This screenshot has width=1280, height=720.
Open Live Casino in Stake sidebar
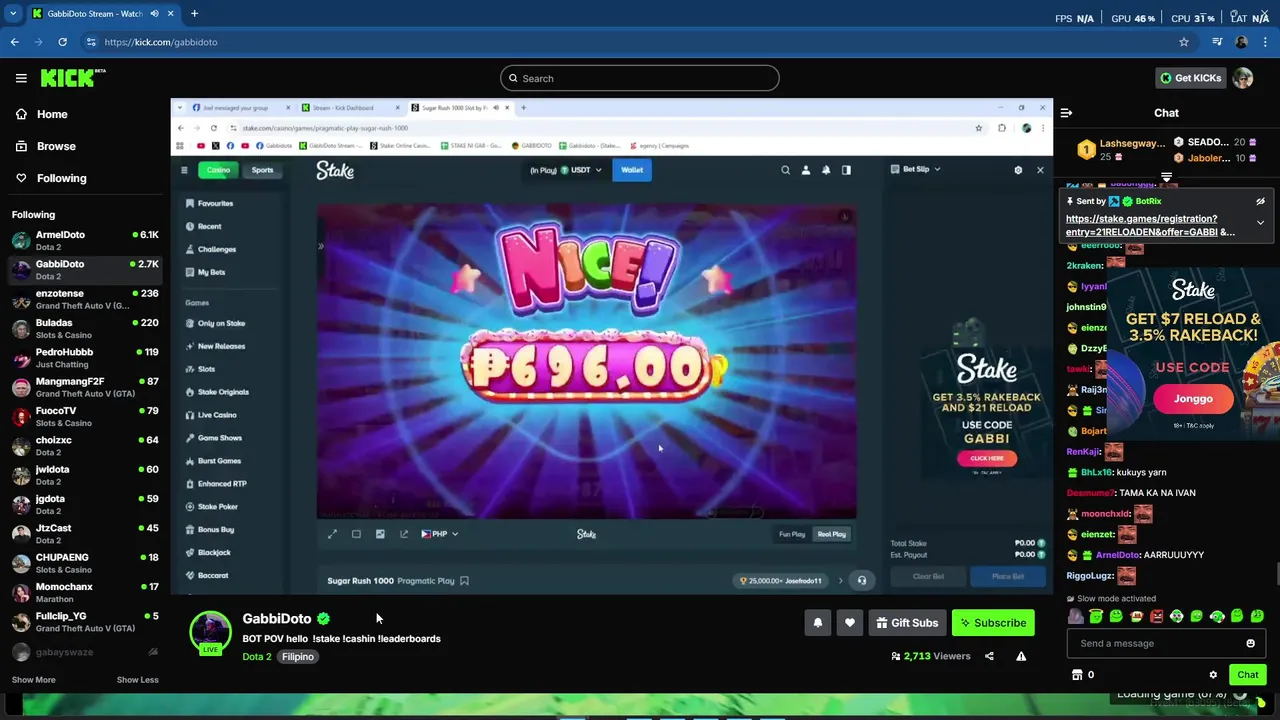pos(216,415)
